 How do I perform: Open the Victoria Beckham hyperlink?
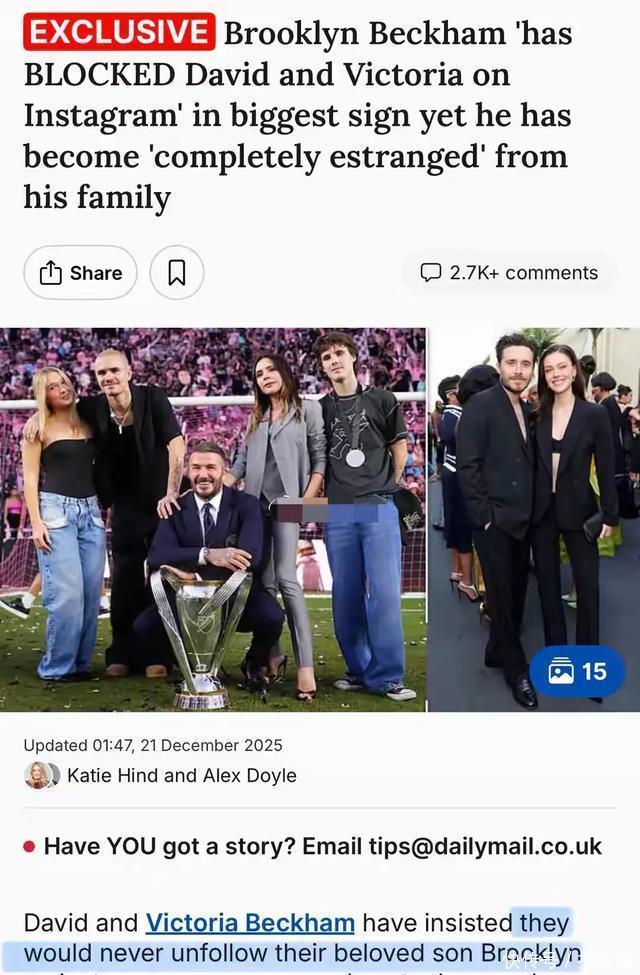[250, 922]
